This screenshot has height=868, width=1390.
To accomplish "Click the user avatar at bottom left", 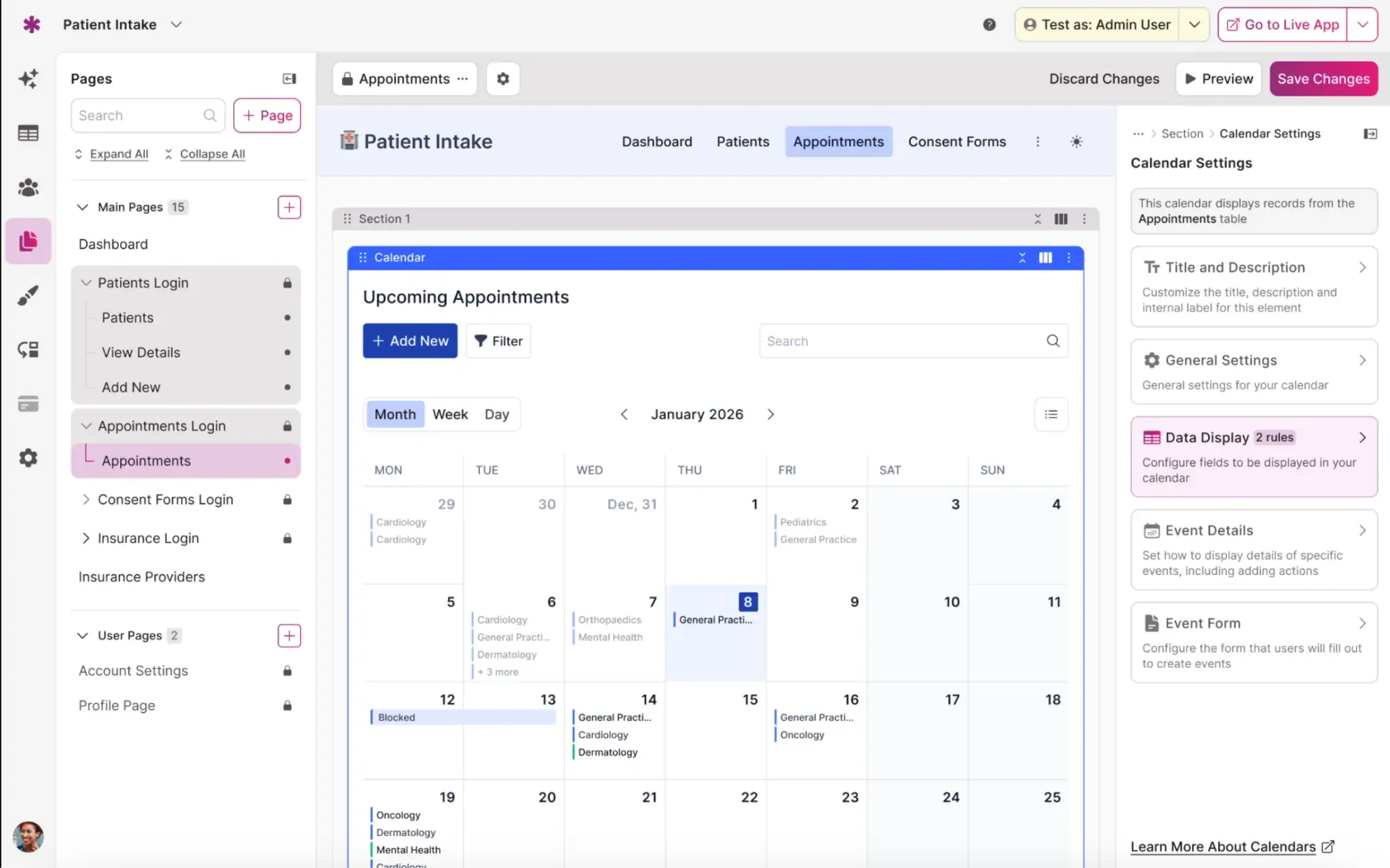I will coord(28,837).
